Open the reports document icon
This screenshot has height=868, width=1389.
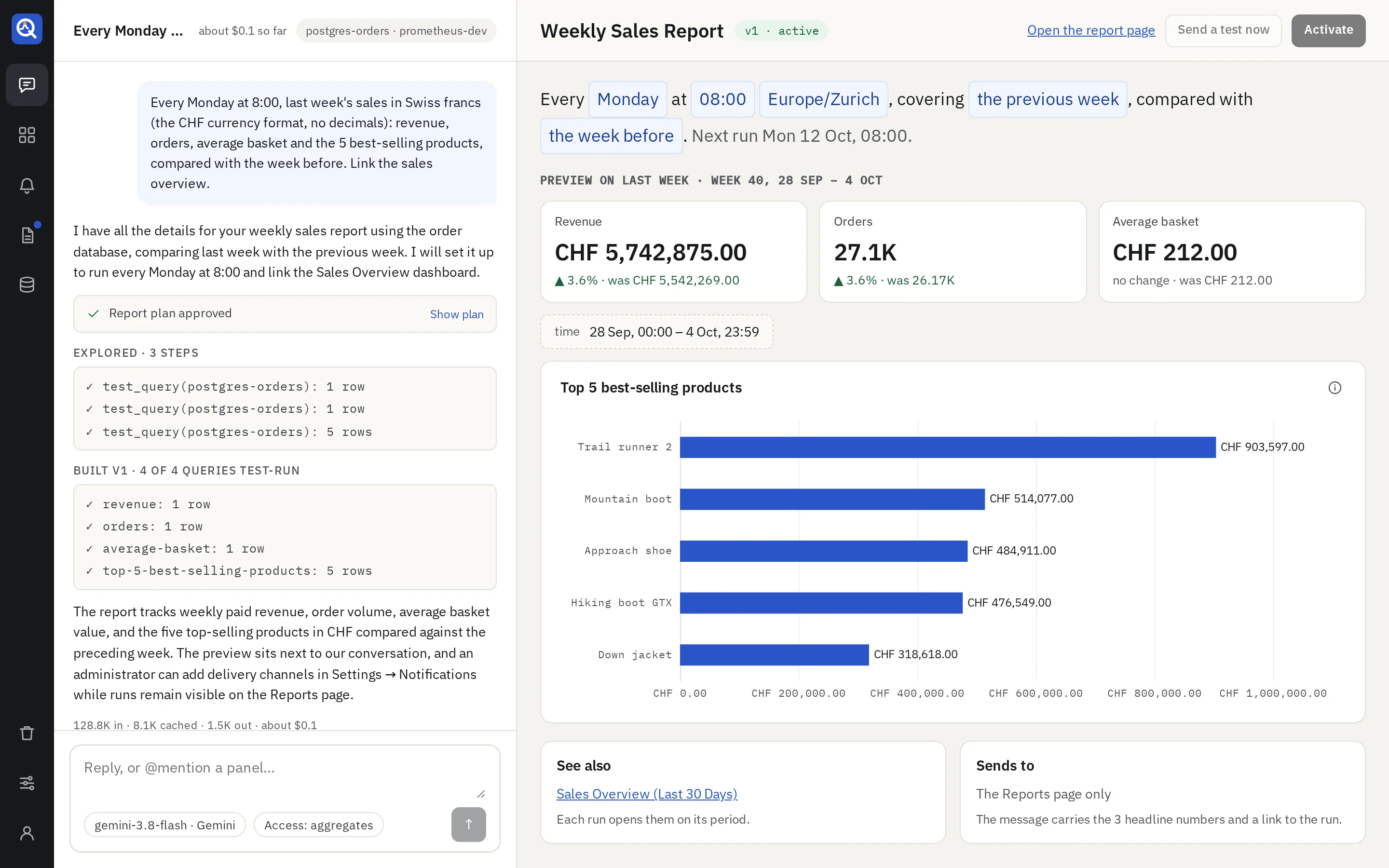(x=27, y=235)
